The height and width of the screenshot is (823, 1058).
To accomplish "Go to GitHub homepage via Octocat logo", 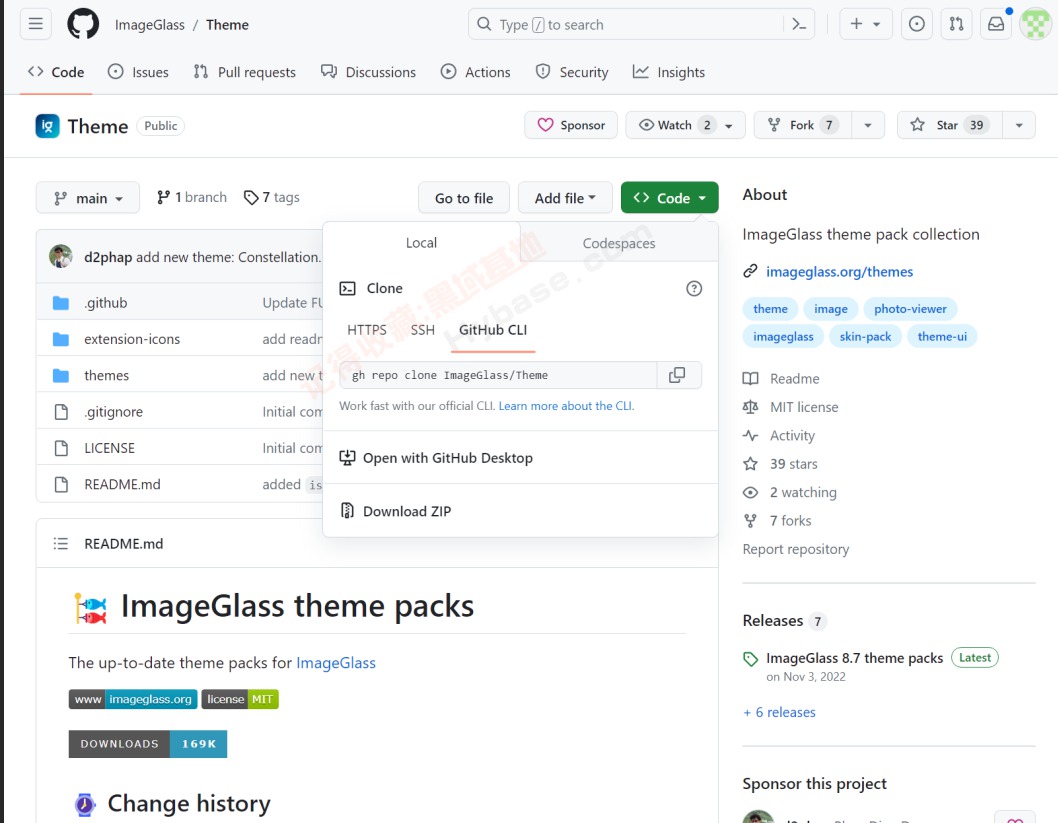I will (83, 24).
